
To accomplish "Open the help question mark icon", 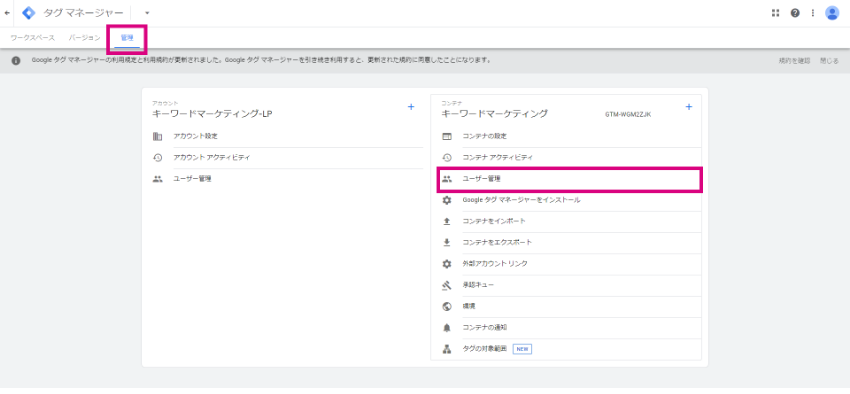I will coord(795,13).
